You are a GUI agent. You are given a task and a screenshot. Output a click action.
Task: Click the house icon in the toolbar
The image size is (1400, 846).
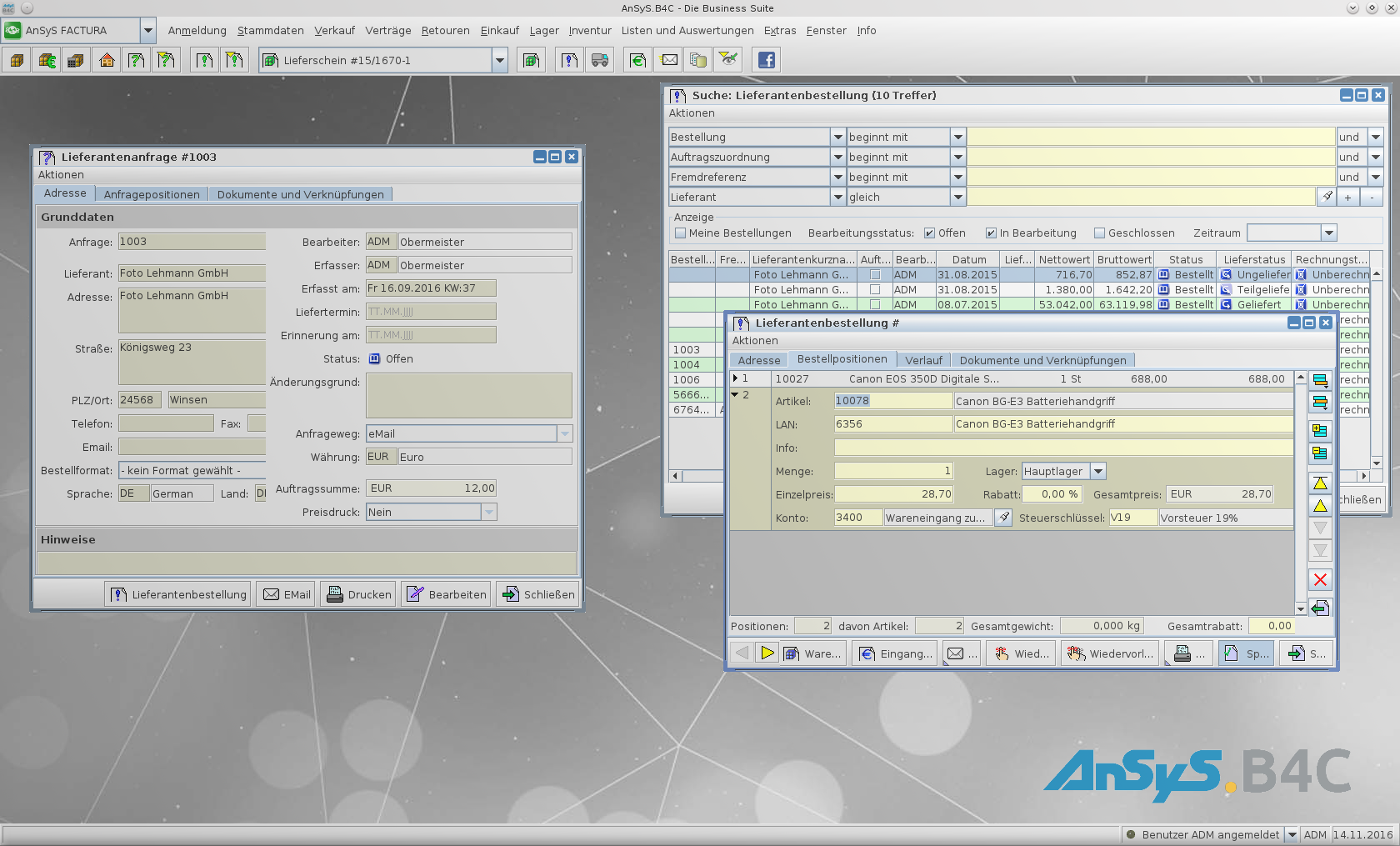(107, 60)
